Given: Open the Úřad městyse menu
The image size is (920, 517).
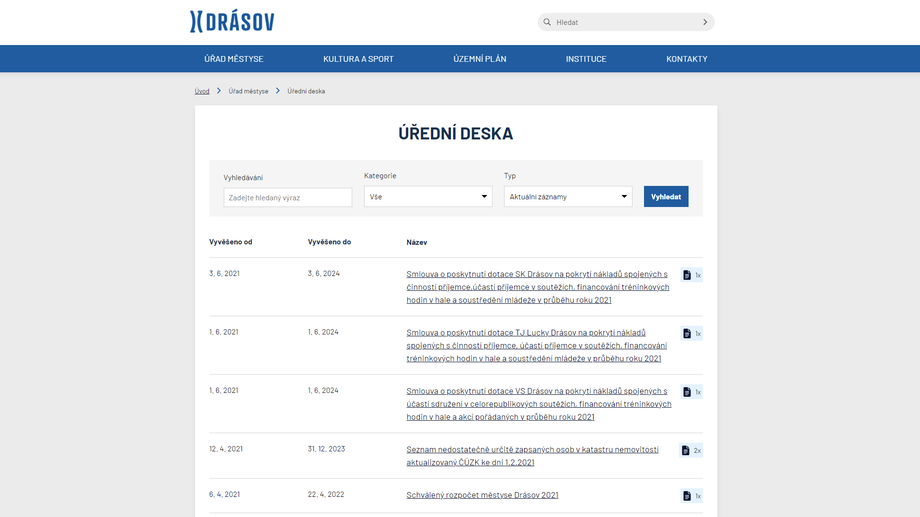Looking at the screenshot, I should tap(234, 59).
